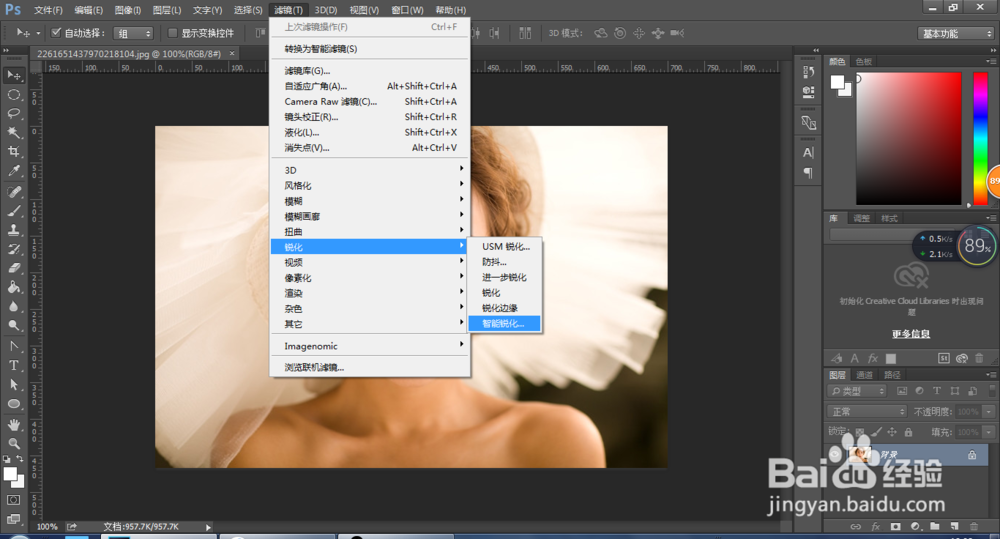Select the Elliptical Marquee tool

coord(13,94)
